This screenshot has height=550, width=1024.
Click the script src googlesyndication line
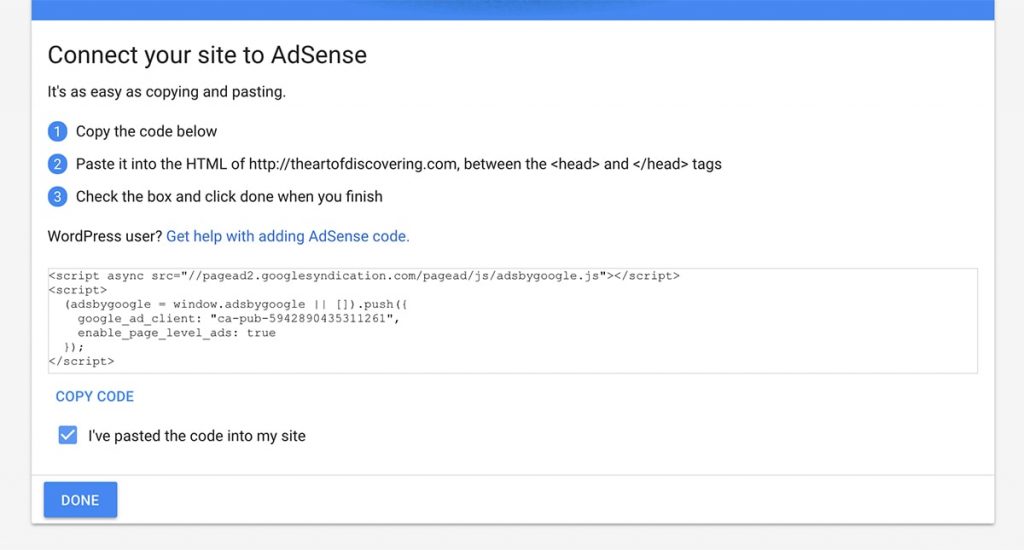[364, 276]
